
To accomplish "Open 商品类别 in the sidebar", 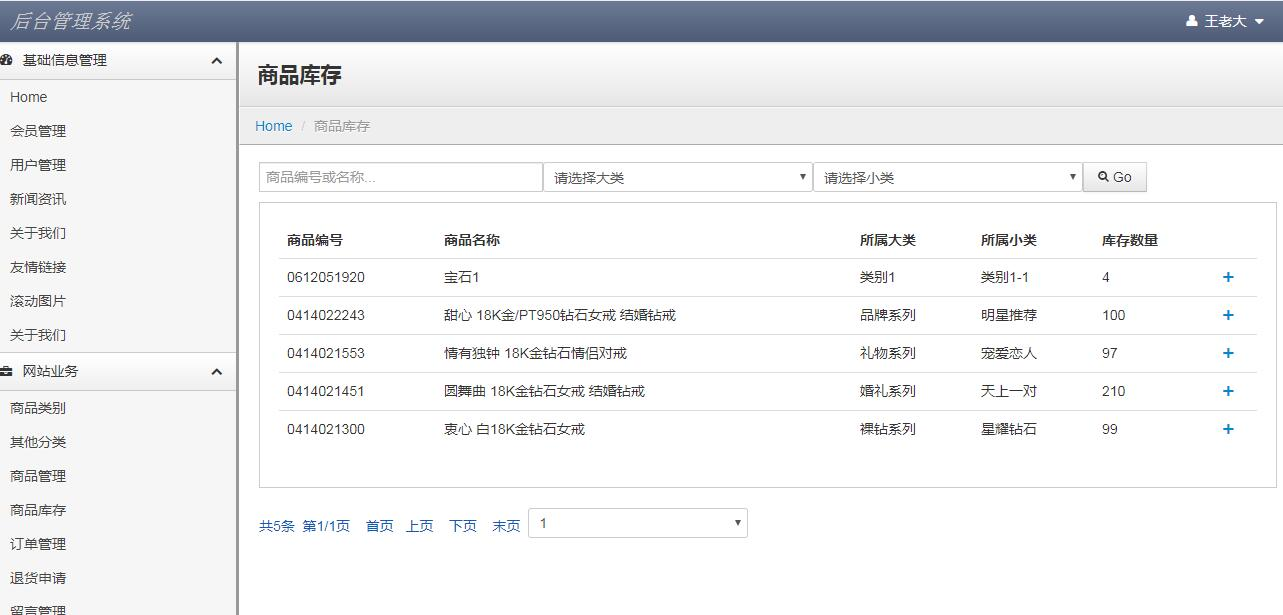I will (38, 408).
